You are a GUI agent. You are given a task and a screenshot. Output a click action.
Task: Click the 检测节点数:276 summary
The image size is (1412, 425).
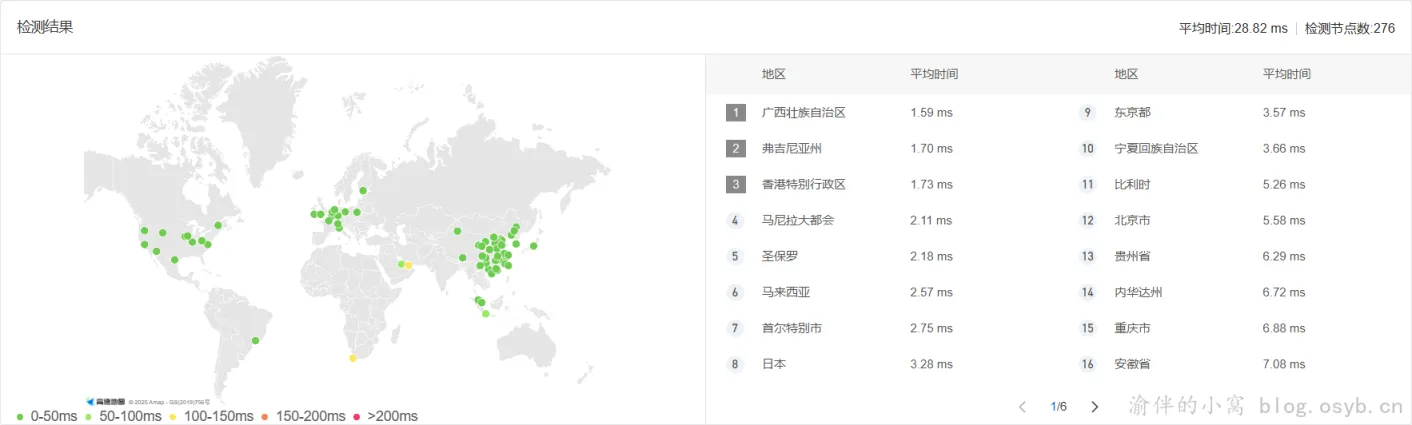1350,28
